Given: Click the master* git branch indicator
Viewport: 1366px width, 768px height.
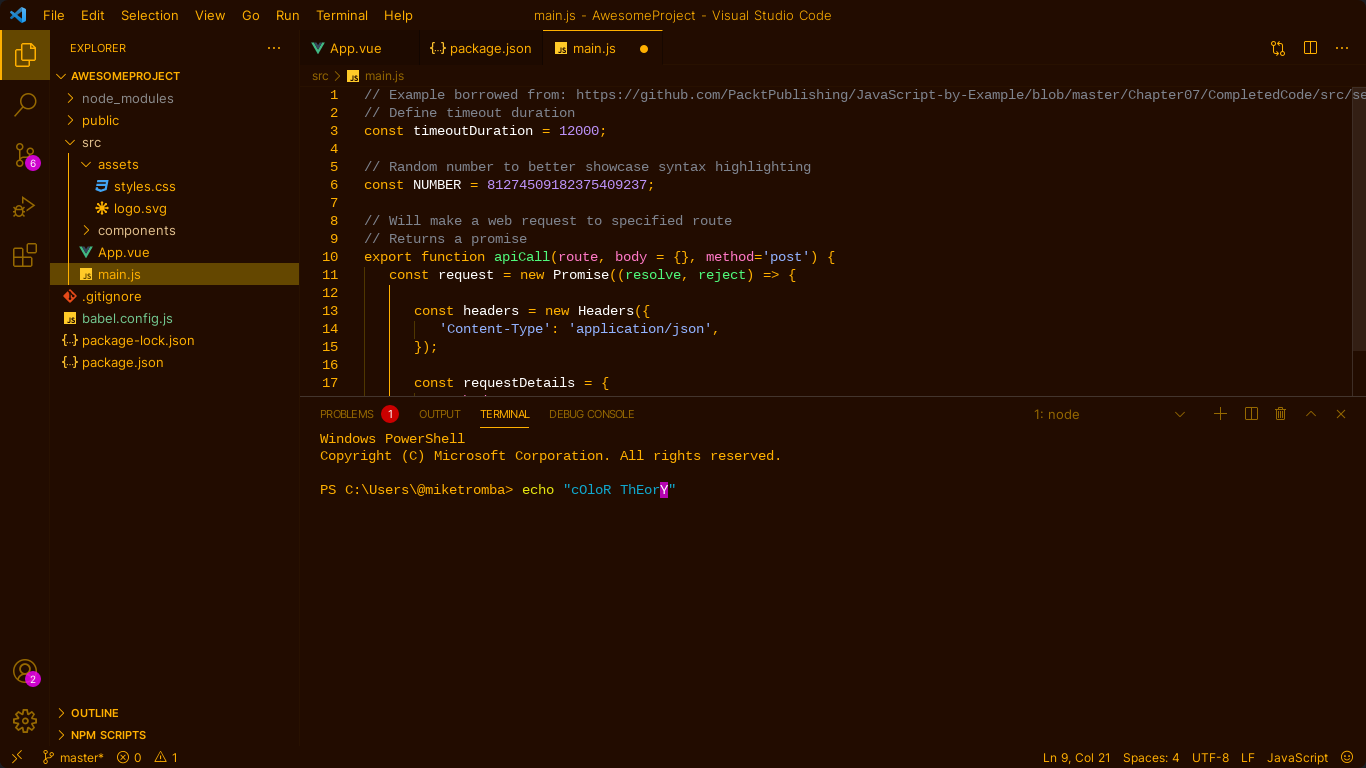Looking at the screenshot, I should (x=73, y=758).
